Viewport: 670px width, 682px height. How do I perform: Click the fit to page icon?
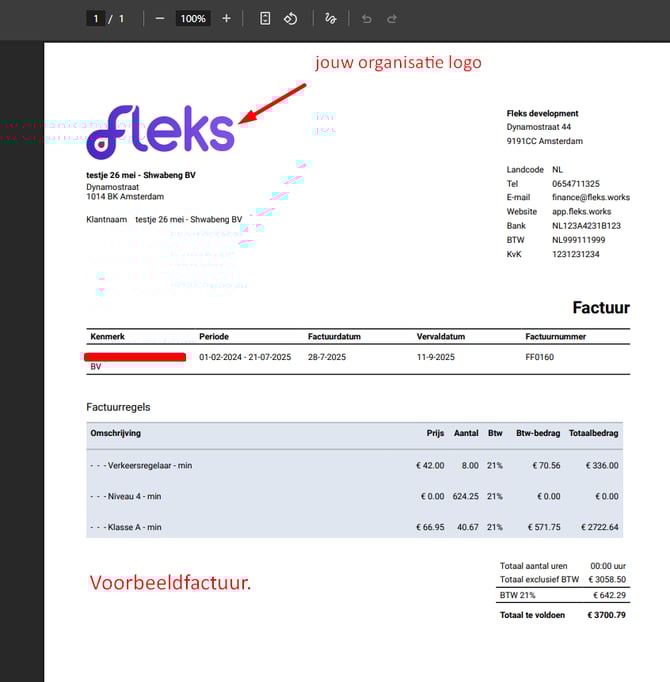click(x=265, y=19)
